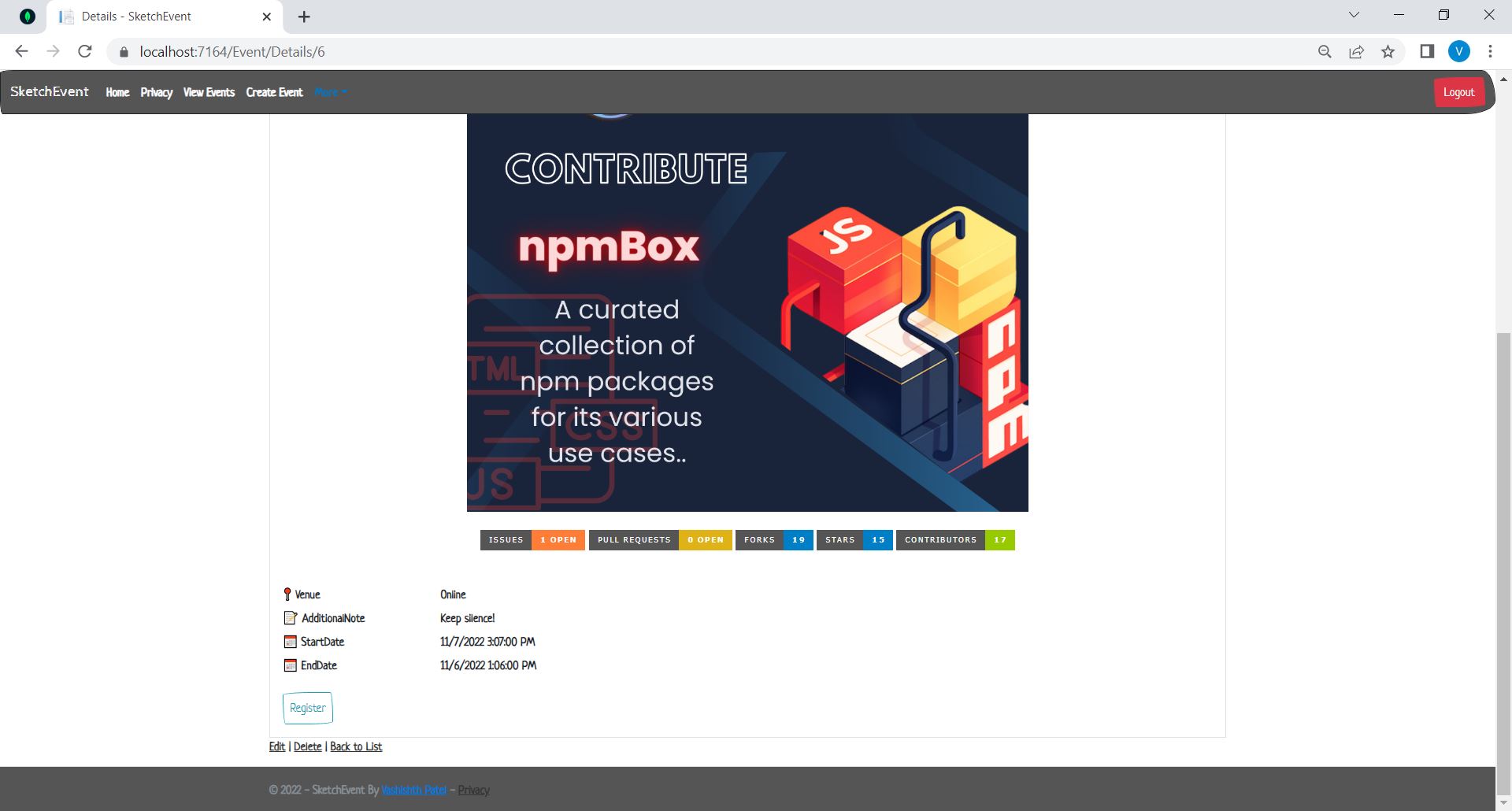Click the site info lock icon

[x=124, y=52]
